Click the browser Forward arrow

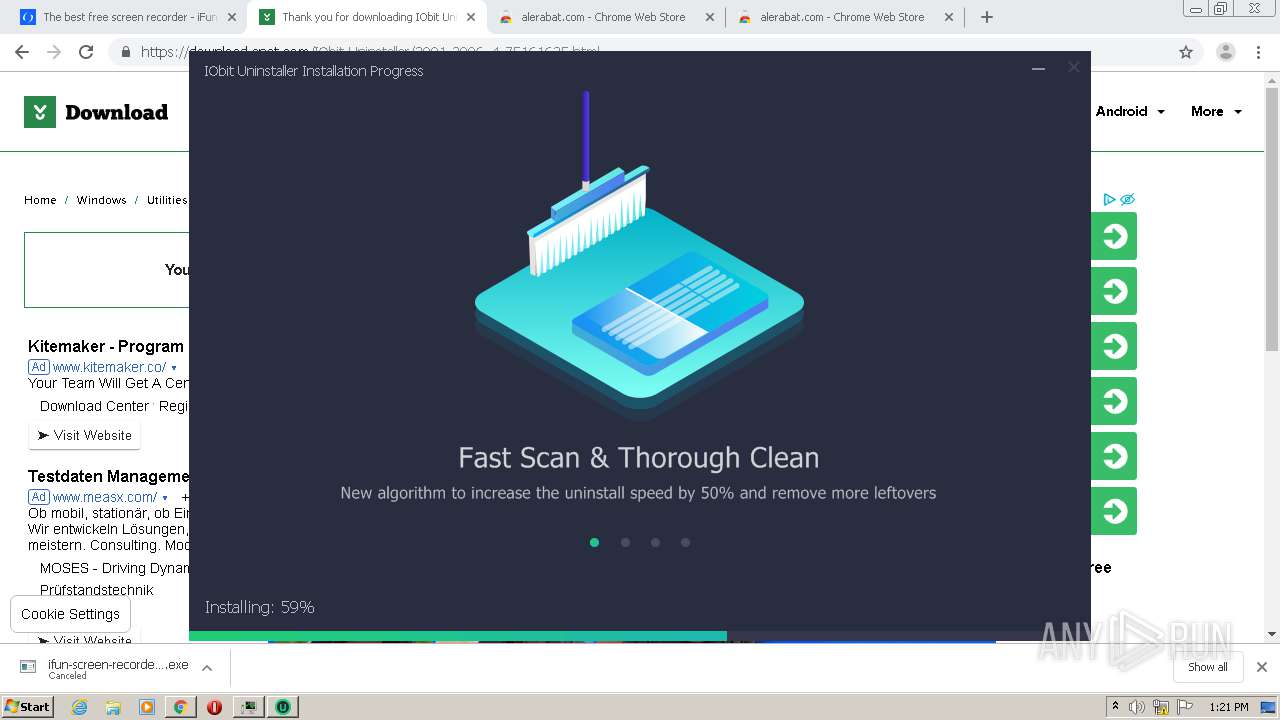pyautogui.click(x=54, y=52)
